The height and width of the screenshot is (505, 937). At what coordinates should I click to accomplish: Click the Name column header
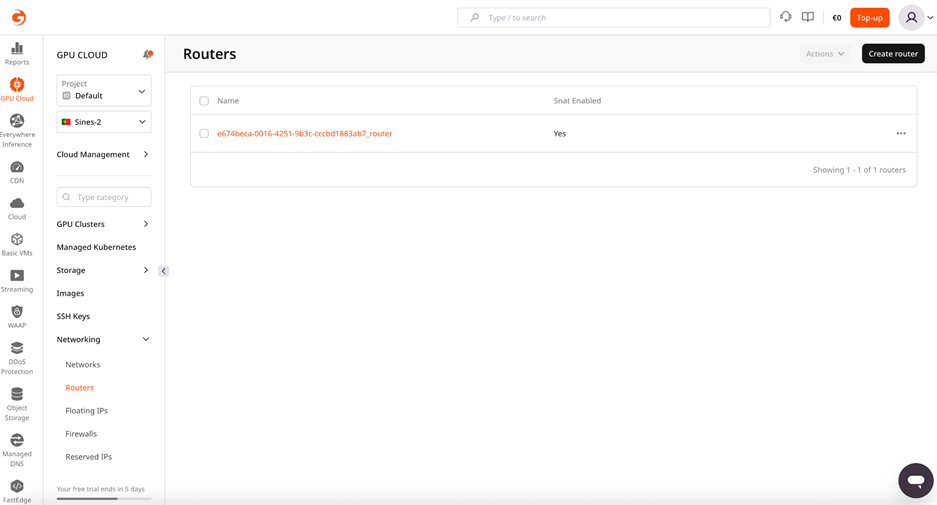point(228,101)
